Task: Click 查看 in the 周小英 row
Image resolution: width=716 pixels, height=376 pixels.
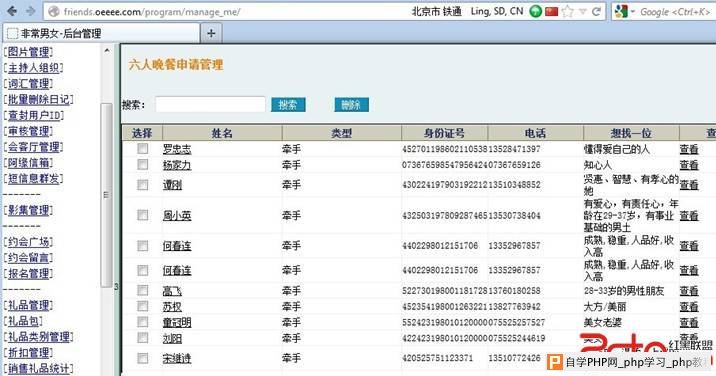Action: coord(689,215)
